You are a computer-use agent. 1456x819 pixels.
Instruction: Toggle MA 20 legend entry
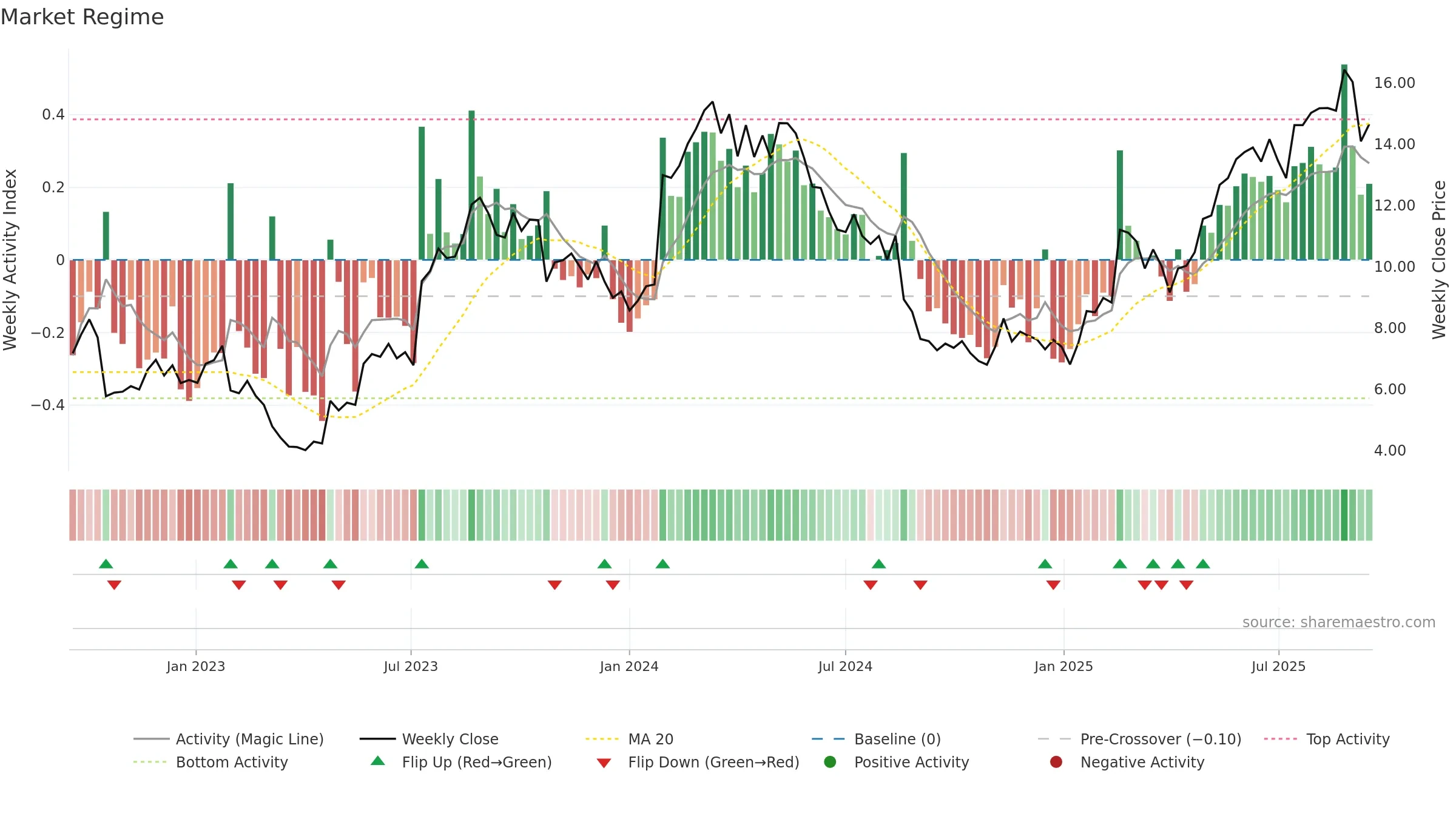(629, 739)
